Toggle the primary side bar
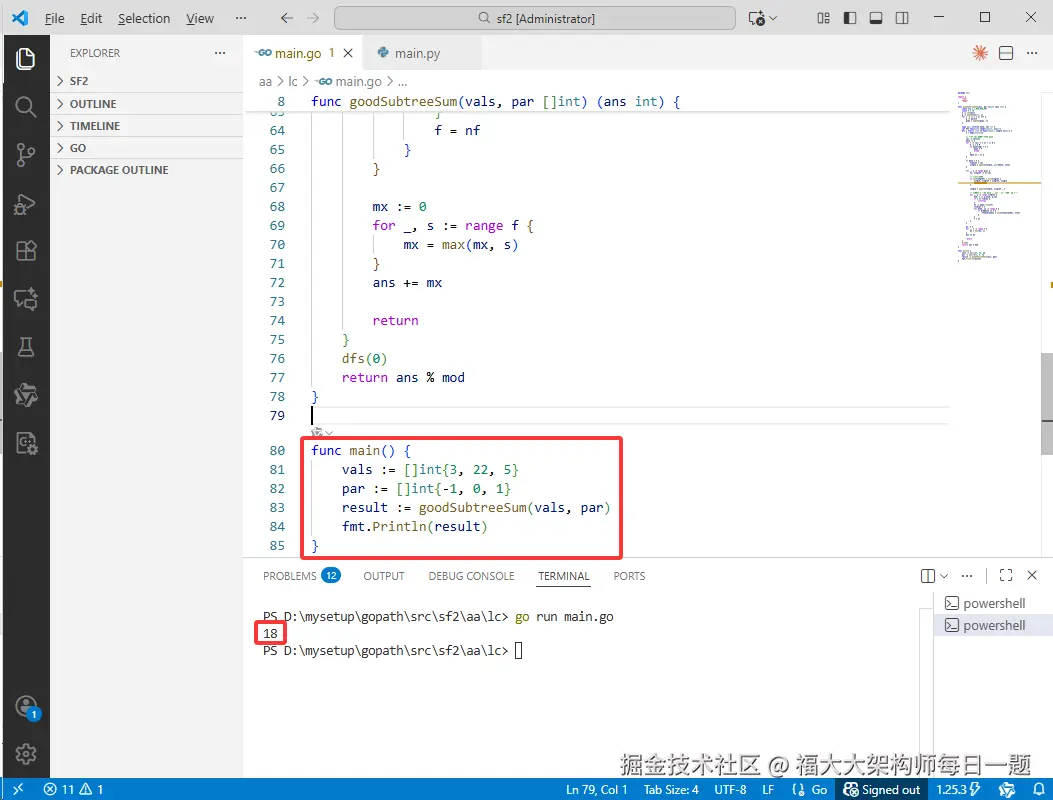The image size is (1053, 800). (x=850, y=18)
